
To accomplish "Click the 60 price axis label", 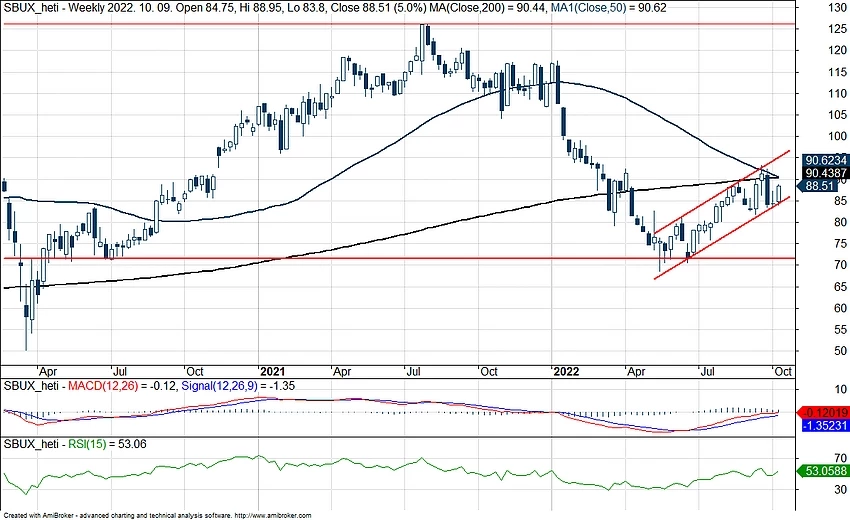I will pyautogui.click(x=840, y=309).
